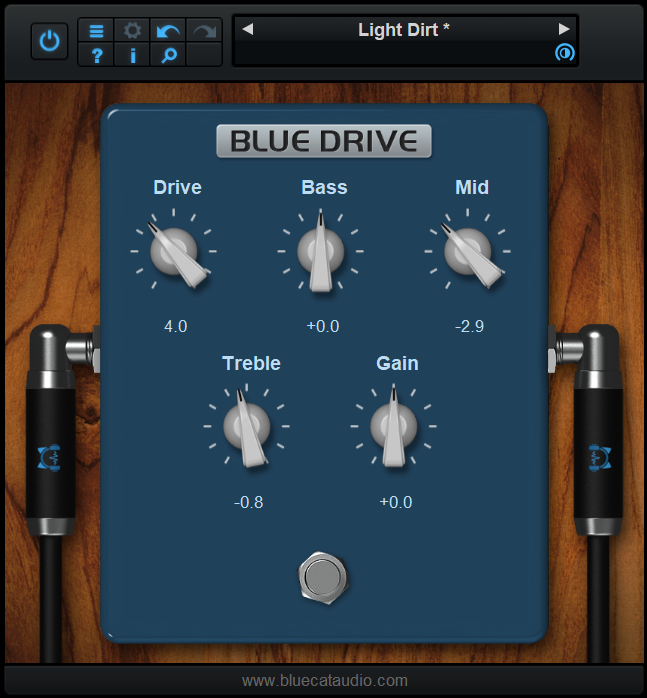Click the blue circular icon below next-preset arrow
The width and height of the screenshot is (647, 698).
click(x=565, y=53)
